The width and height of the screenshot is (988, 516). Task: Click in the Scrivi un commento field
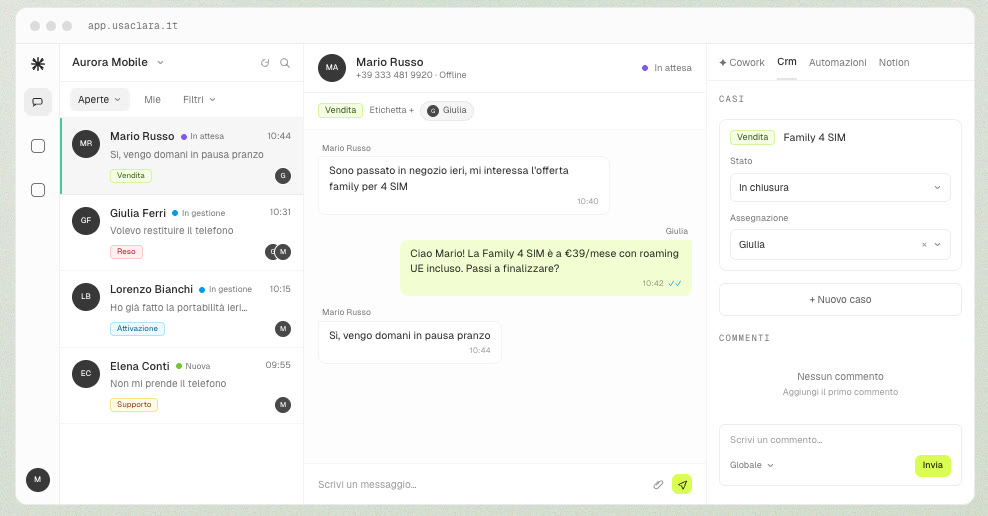tap(840, 440)
